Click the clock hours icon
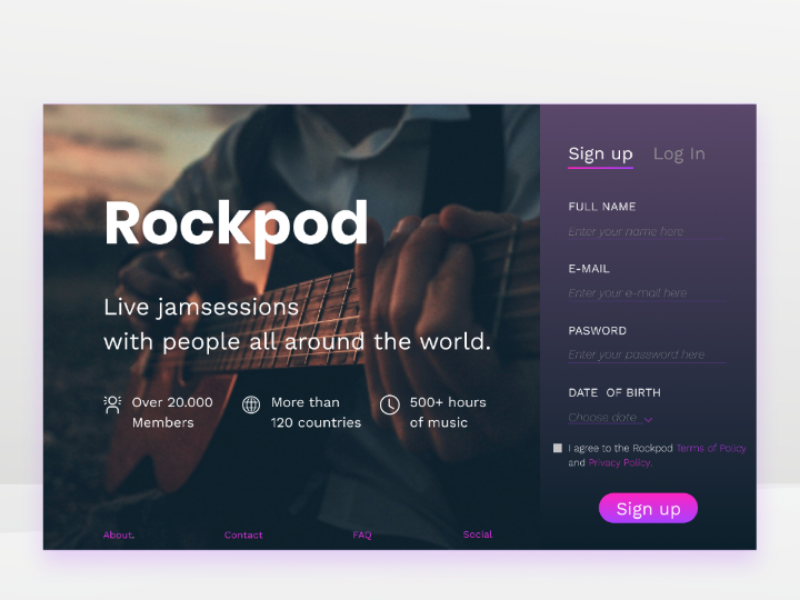This screenshot has height=600, width=800. pyautogui.click(x=389, y=405)
